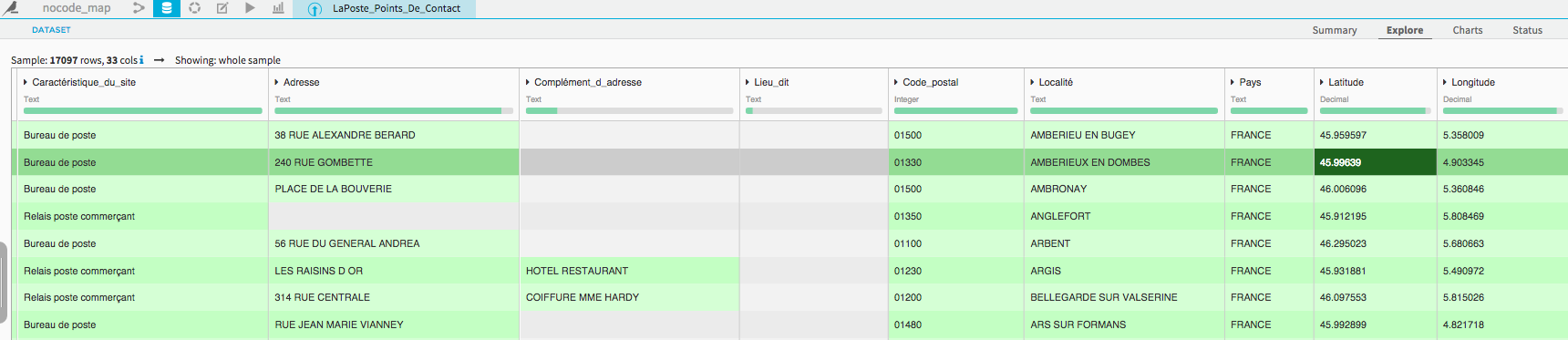The image size is (1568, 340).
Task: Select cell BELLEGARDE SUR VALSERINE
Action: coord(1124,297)
